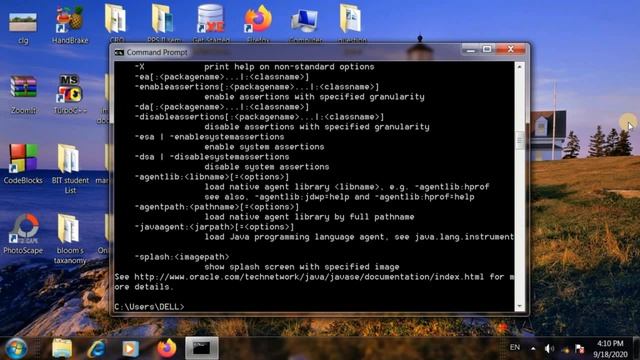
Task: Launch the TurboC++ shortcut
Action: pyautogui.click(x=70, y=94)
